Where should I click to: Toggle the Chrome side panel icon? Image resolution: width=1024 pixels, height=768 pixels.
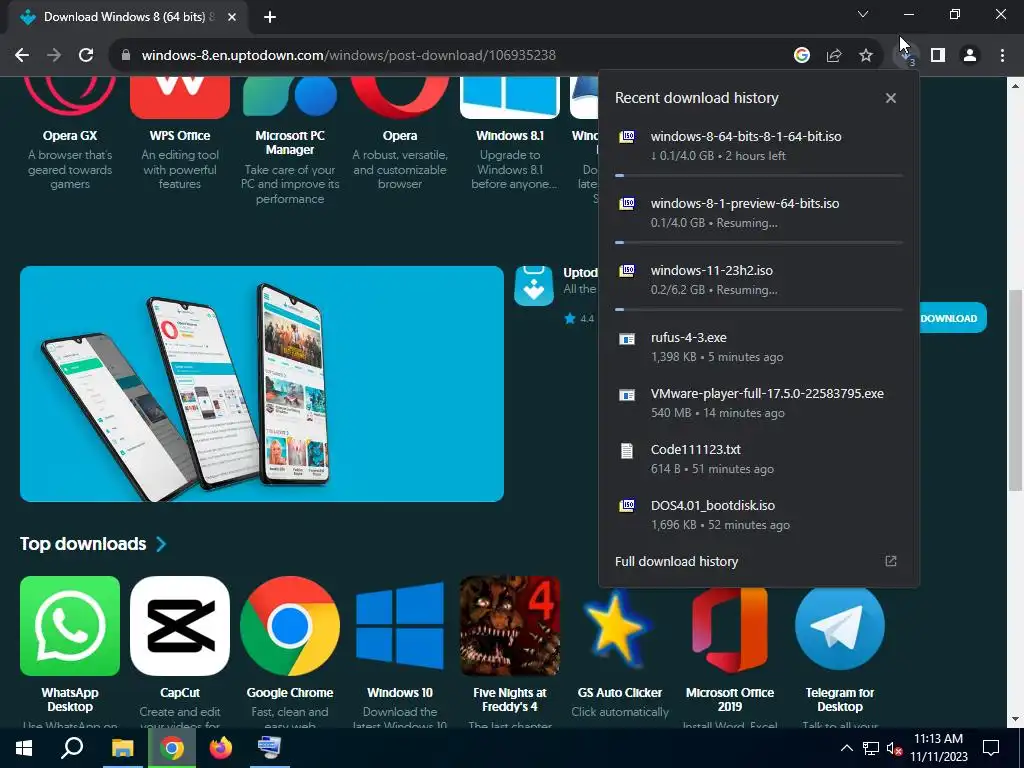(x=938, y=56)
